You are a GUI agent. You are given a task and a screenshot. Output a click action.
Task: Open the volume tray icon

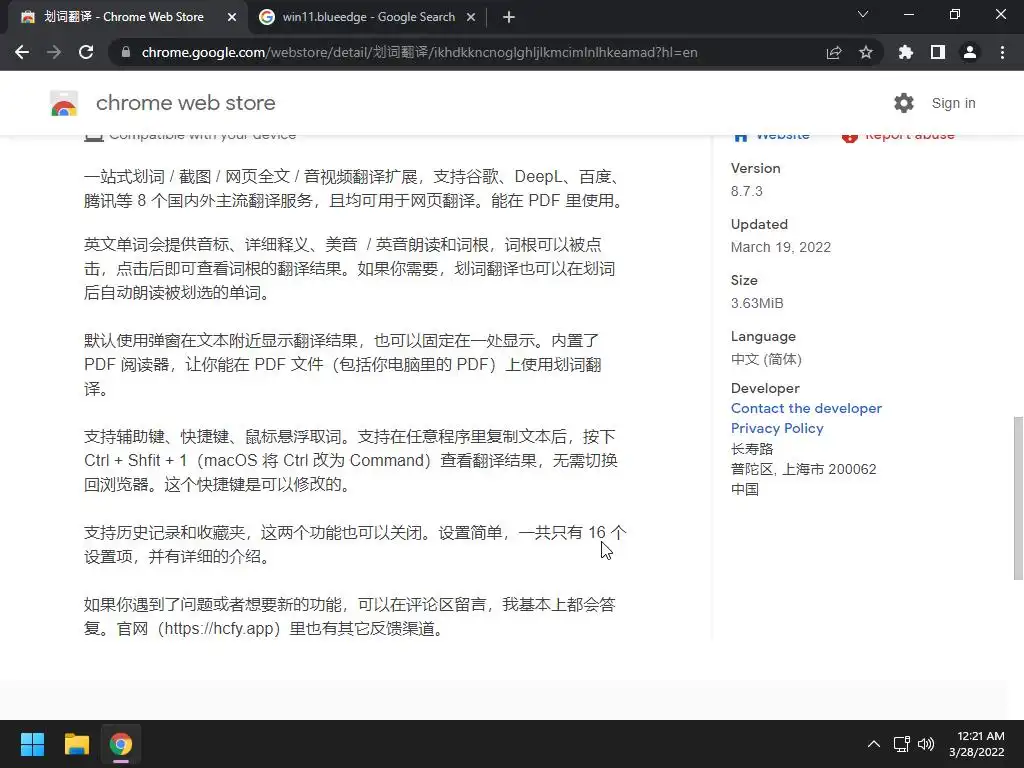(926, 744)
